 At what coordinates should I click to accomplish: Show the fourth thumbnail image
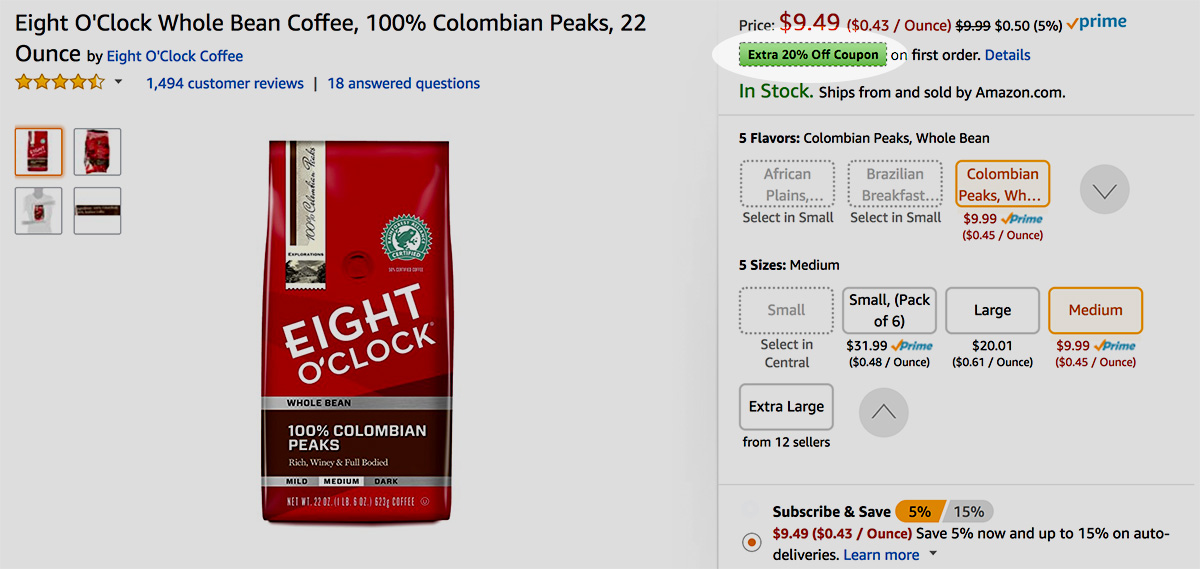coord(97,210)
